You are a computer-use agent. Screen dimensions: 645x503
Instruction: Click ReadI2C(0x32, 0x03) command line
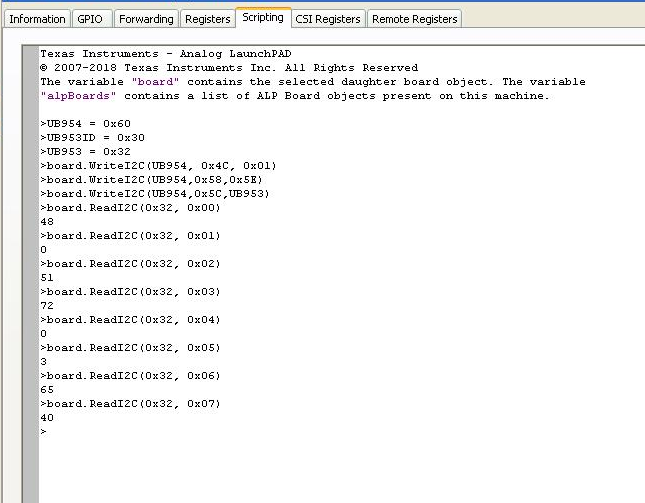click(130, 292)
